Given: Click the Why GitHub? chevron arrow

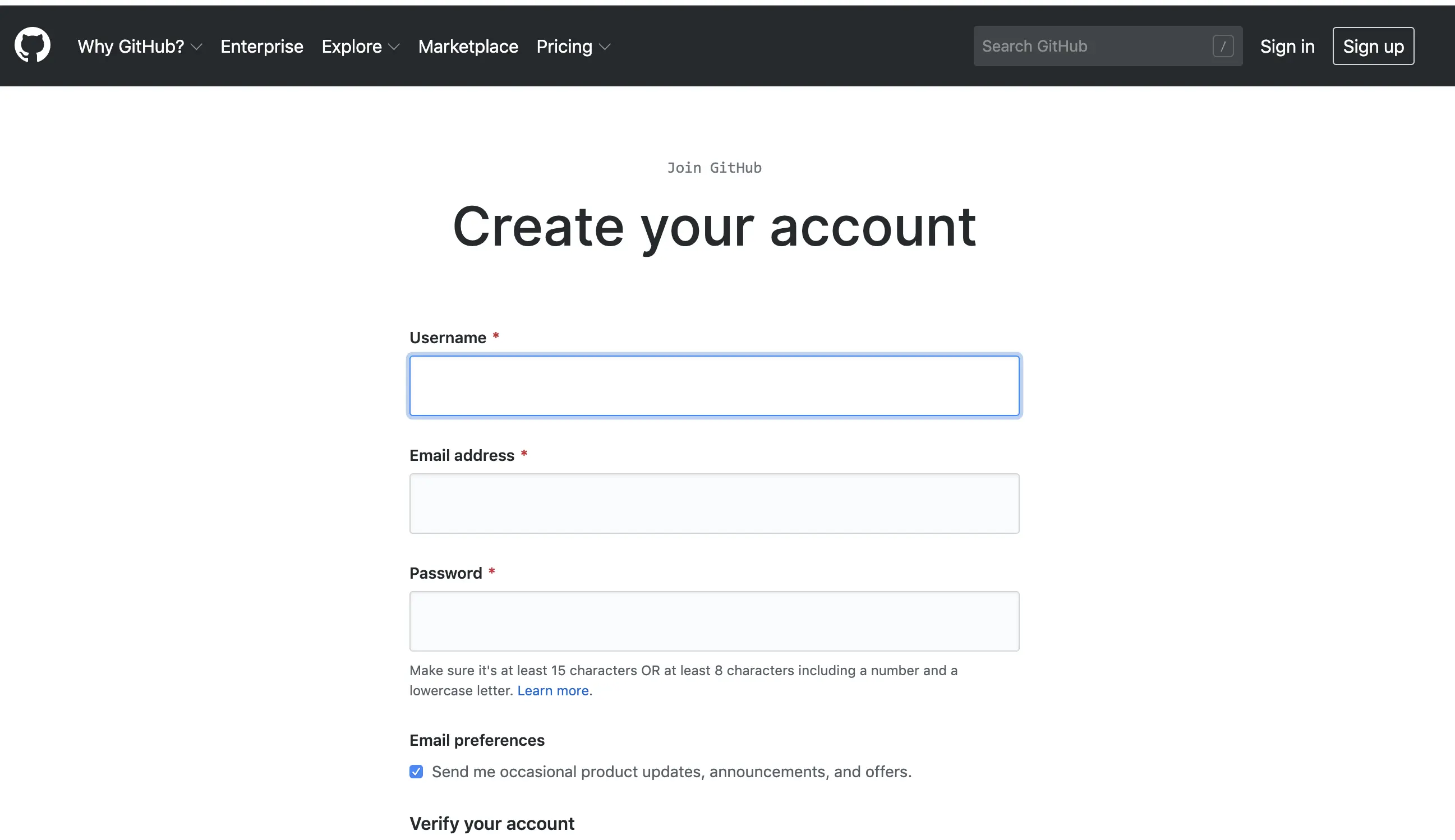Looking at the screenshot, I should tap(197, 47).
